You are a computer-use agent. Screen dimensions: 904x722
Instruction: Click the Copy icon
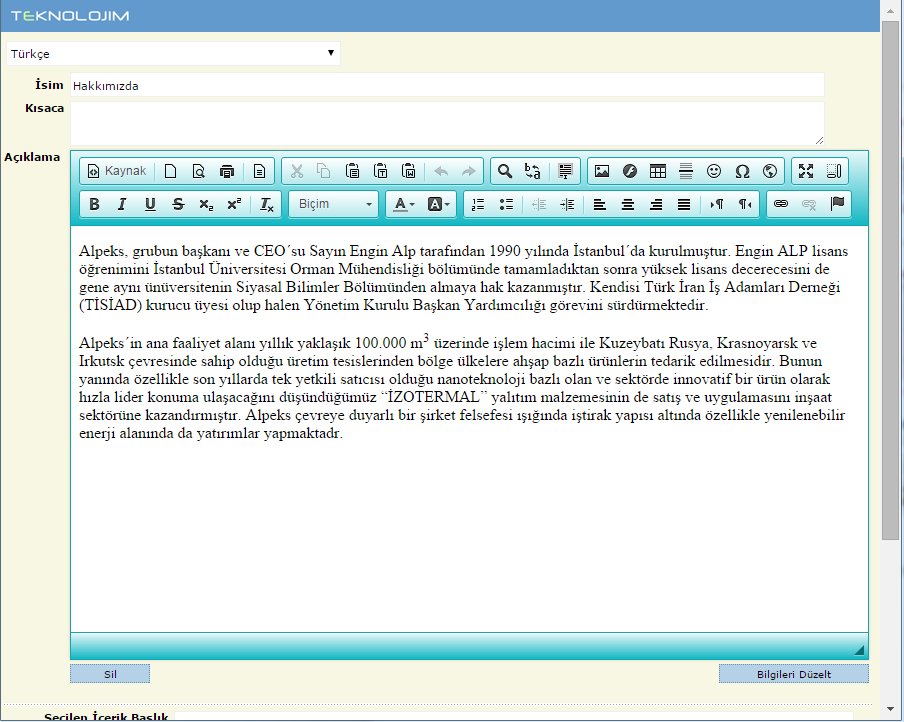click(x=324, y=171)
